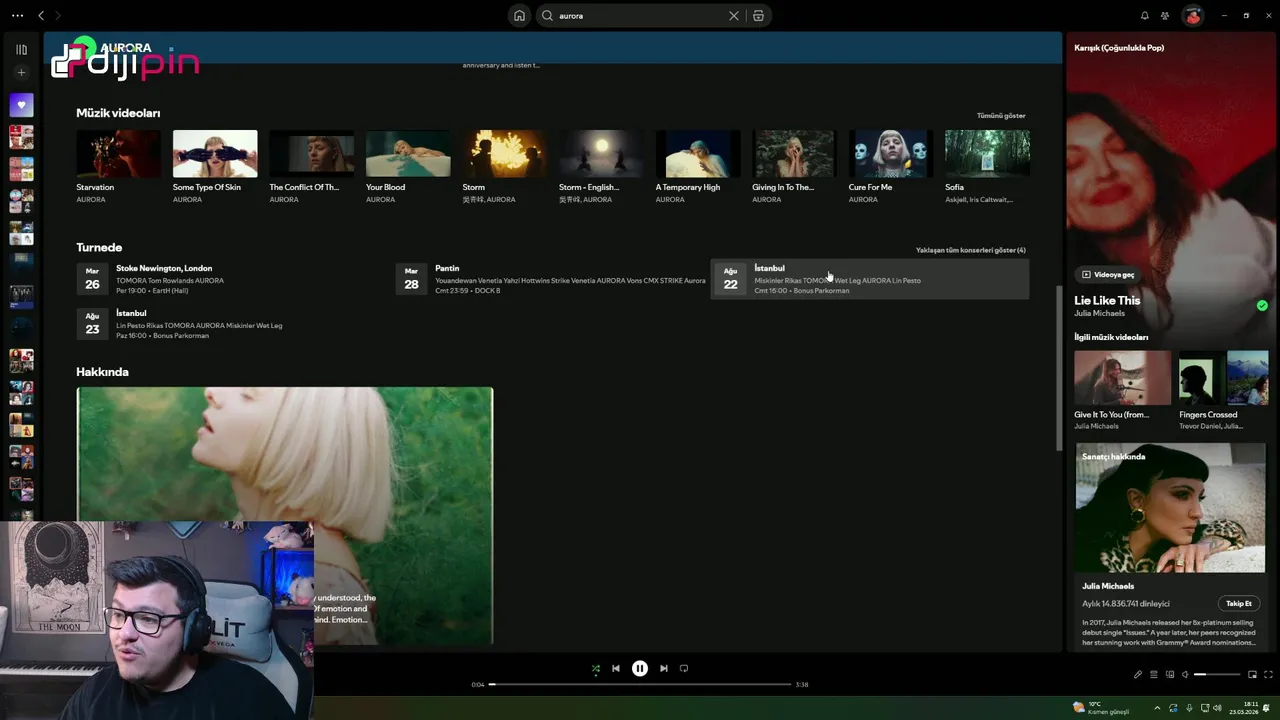Open the İstanbul Ağu 22 concert
Image resolution: width=1280 pixels, height=720 pixels.
click(x=870, y=279)
